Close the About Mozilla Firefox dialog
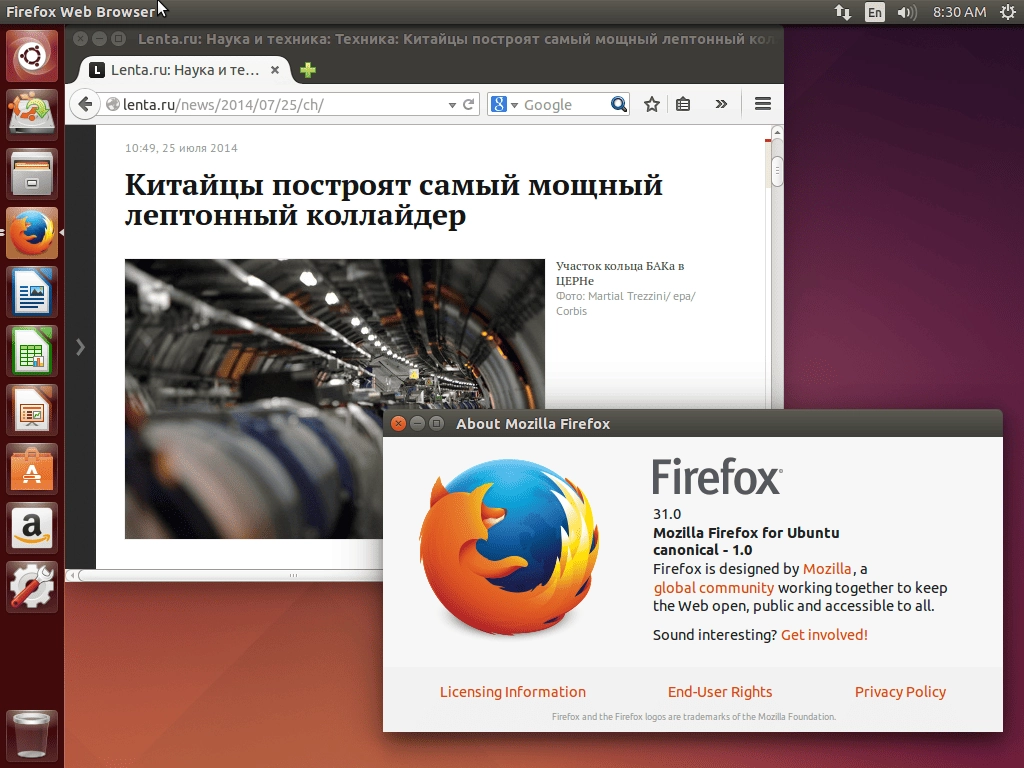Viewport: 1024px width, 768px height. click(398, 423)
